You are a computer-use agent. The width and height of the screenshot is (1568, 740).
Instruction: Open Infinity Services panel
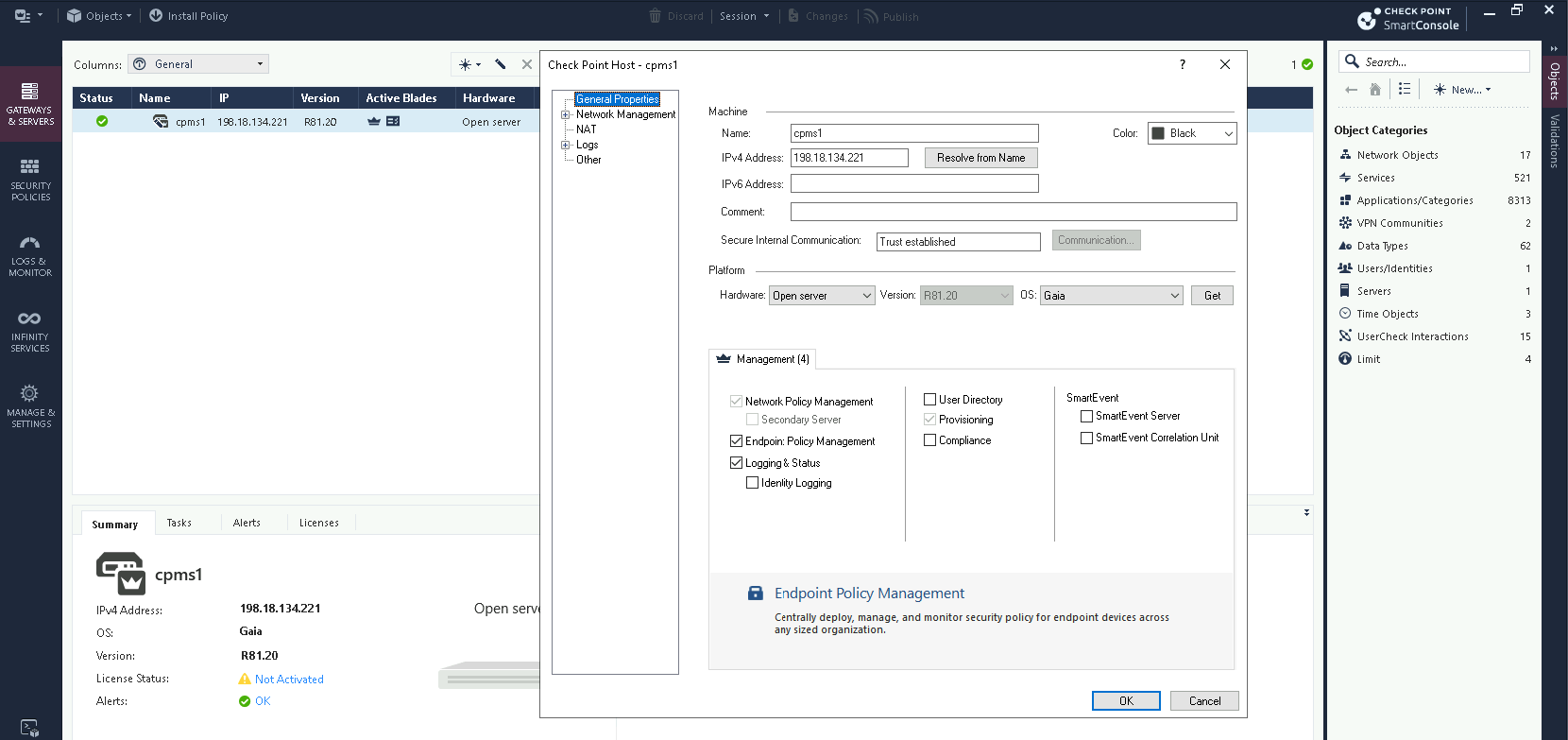pos(30,330)
